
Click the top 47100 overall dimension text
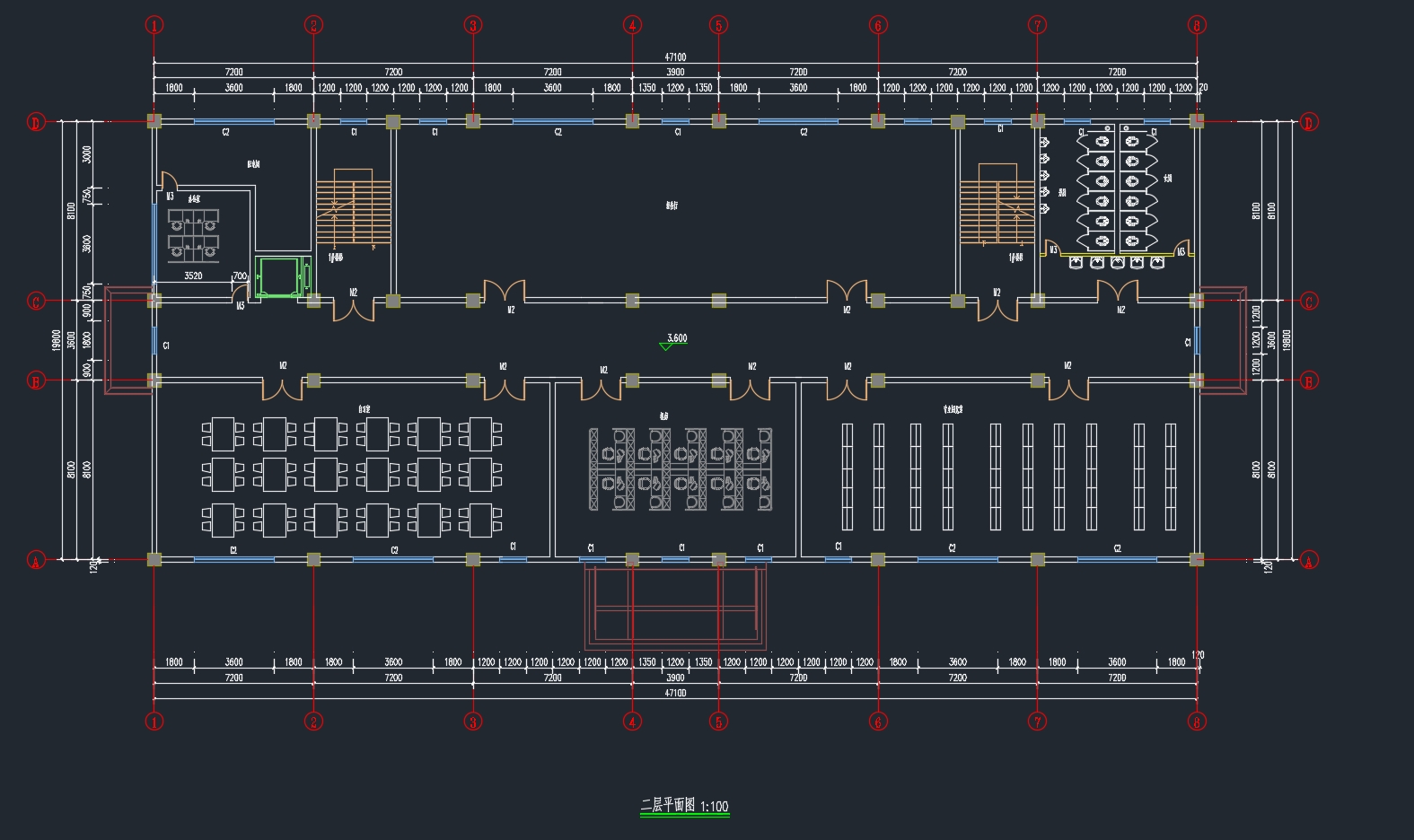click(674, 57)
